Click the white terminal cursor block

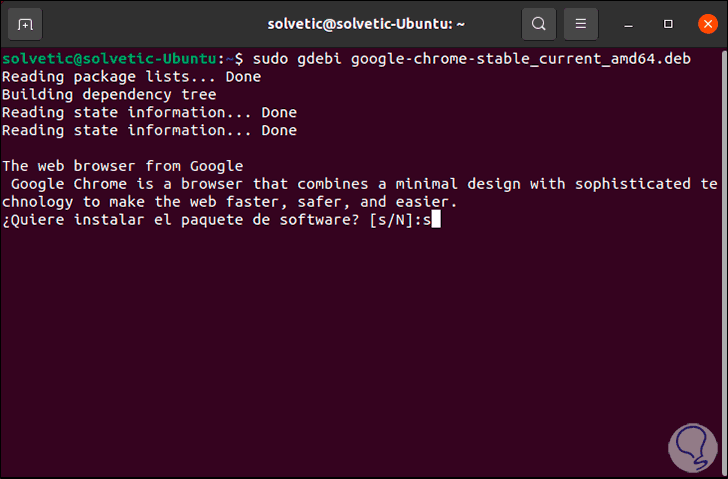coord(434,220)
